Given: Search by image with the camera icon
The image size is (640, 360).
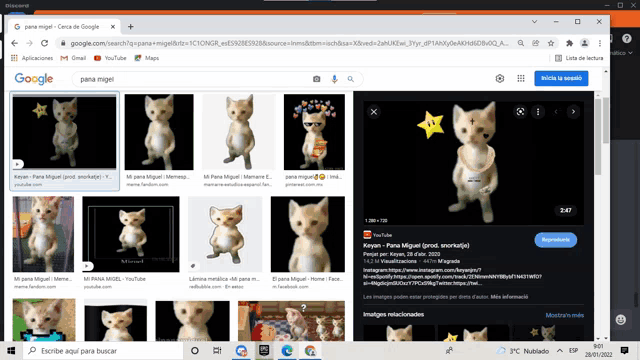Looking at the screenshot, I should point(316,79).
